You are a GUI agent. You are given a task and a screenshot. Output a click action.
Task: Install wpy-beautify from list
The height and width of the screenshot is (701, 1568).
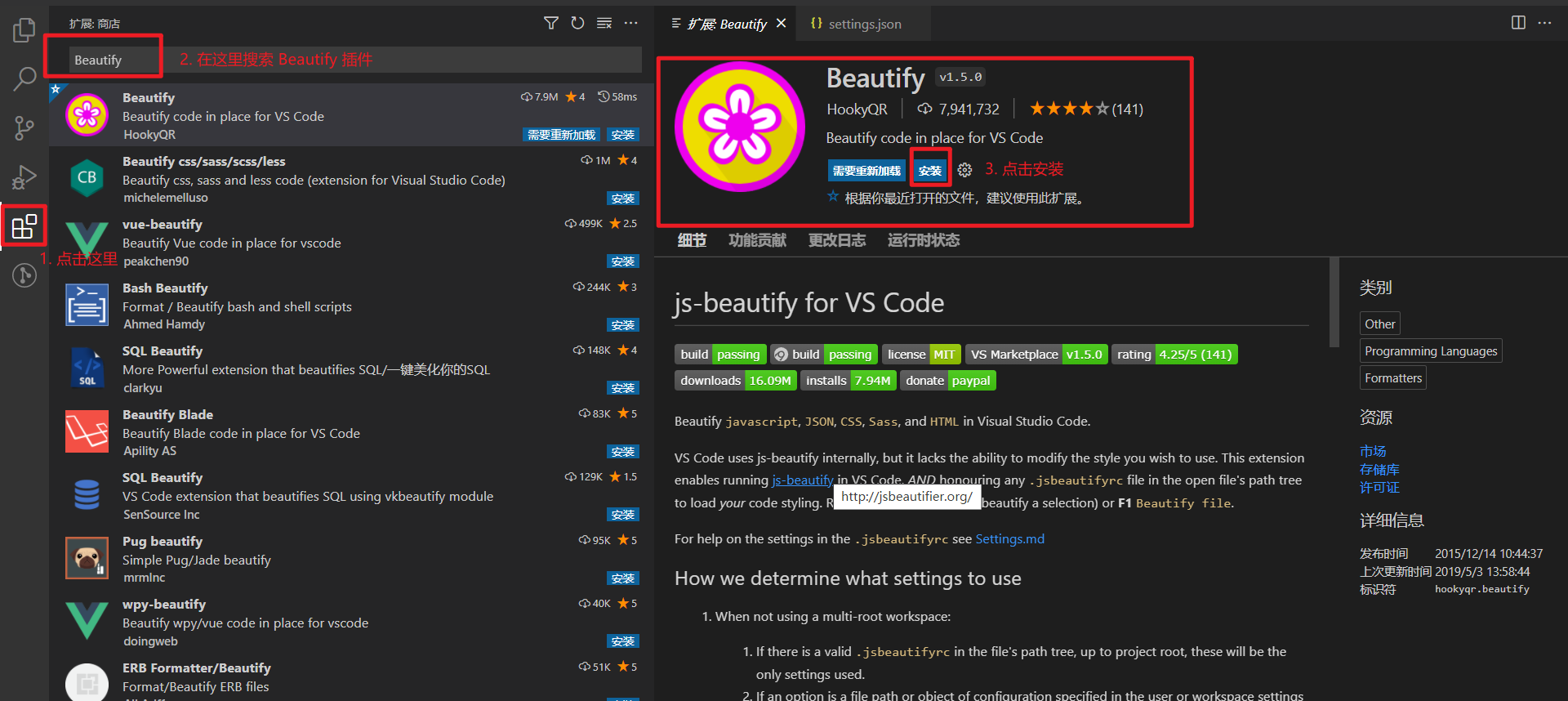[x=622, y=641]
